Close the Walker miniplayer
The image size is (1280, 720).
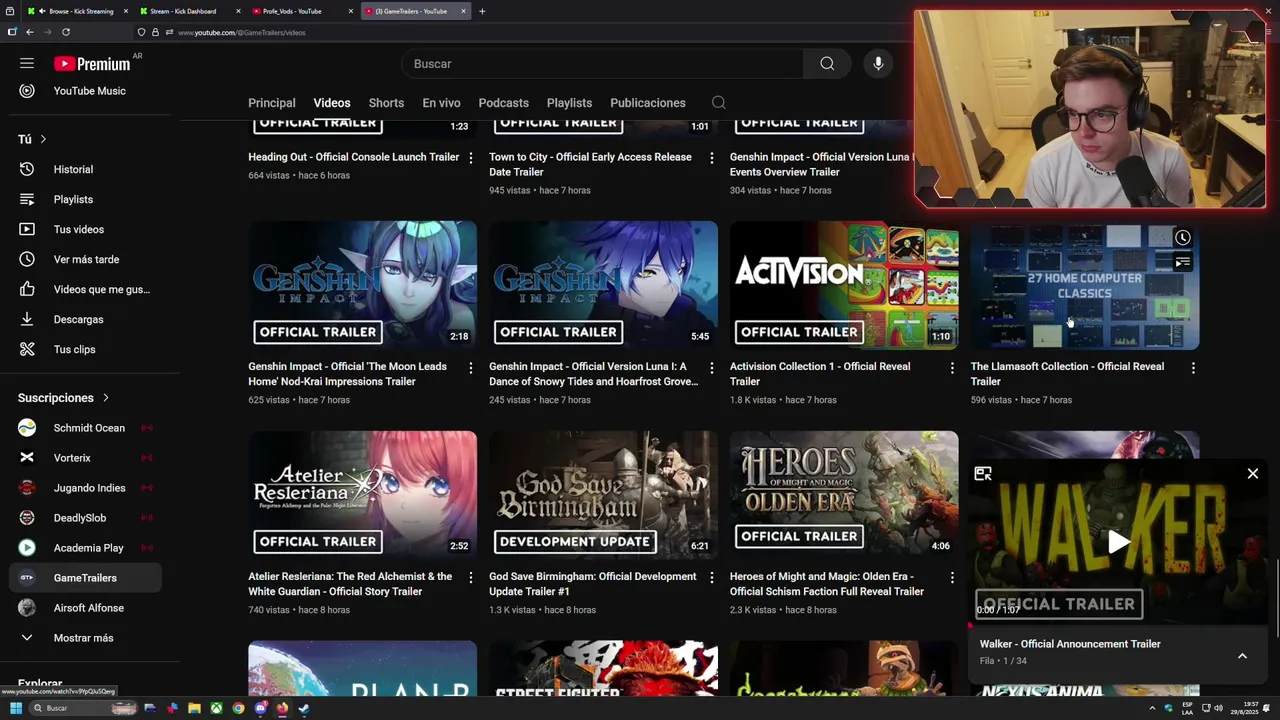click(x=1253, y=474)
